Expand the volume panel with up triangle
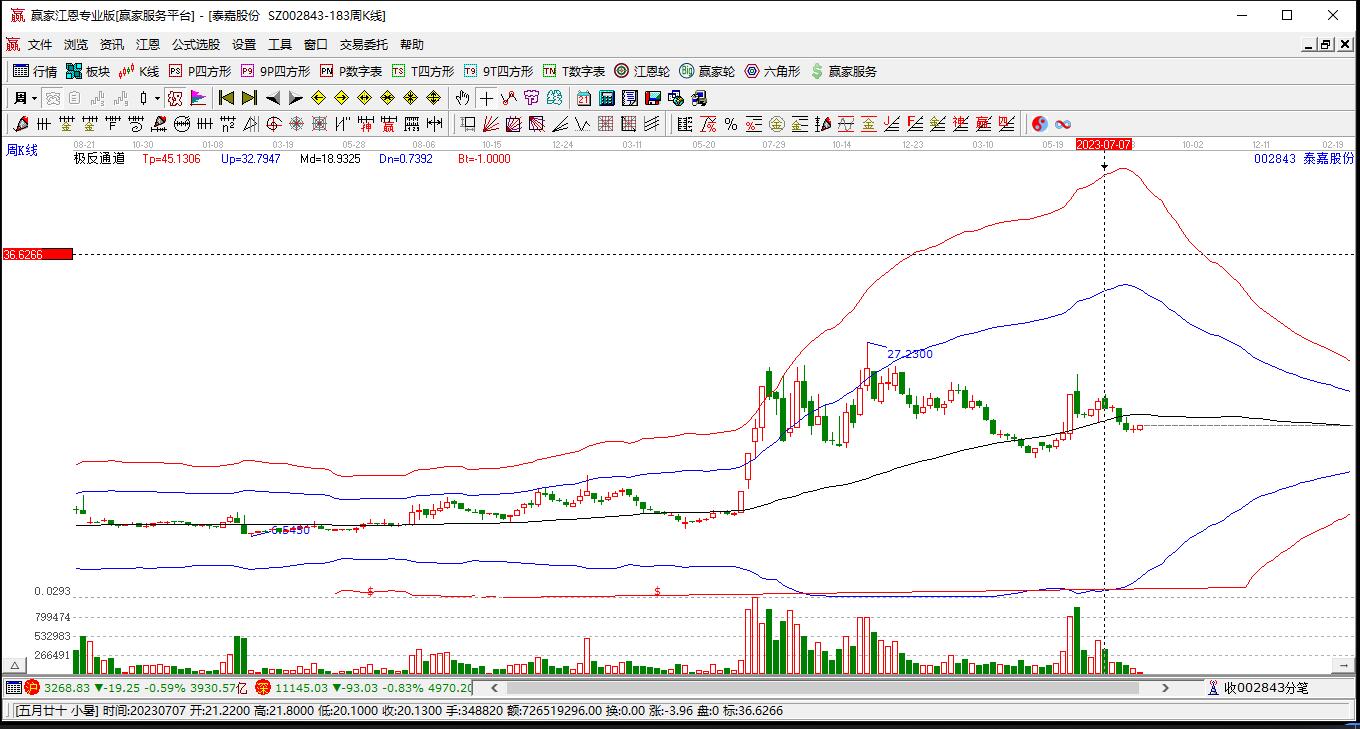 pyautogui.click(x=15, y=665)
